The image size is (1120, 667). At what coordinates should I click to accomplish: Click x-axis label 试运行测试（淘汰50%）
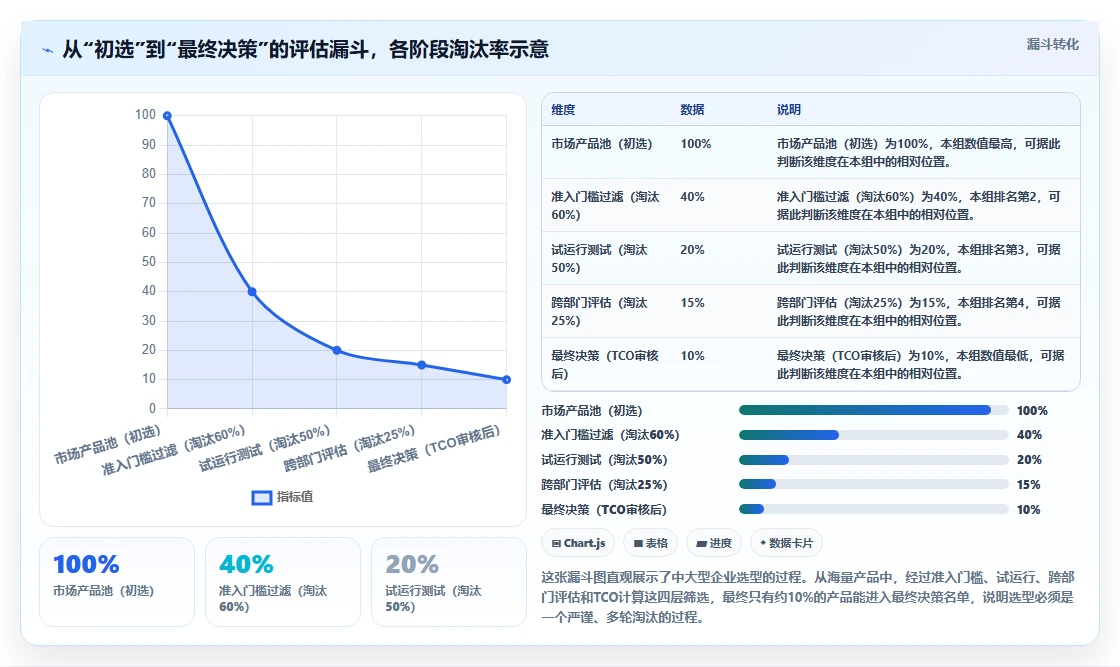[264, 448]
